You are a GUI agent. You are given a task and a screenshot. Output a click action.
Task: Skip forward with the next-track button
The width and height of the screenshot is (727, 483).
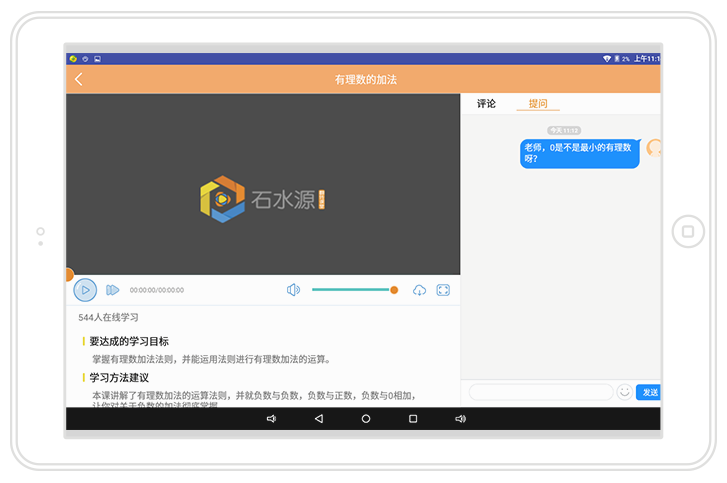pyautogui.click(x=113, y=290)
